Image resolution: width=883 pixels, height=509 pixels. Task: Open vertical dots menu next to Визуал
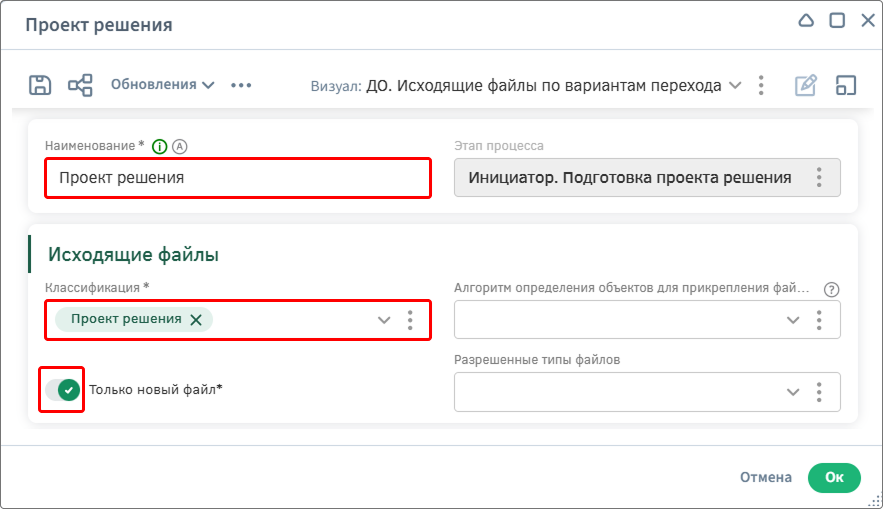(761, 85)
